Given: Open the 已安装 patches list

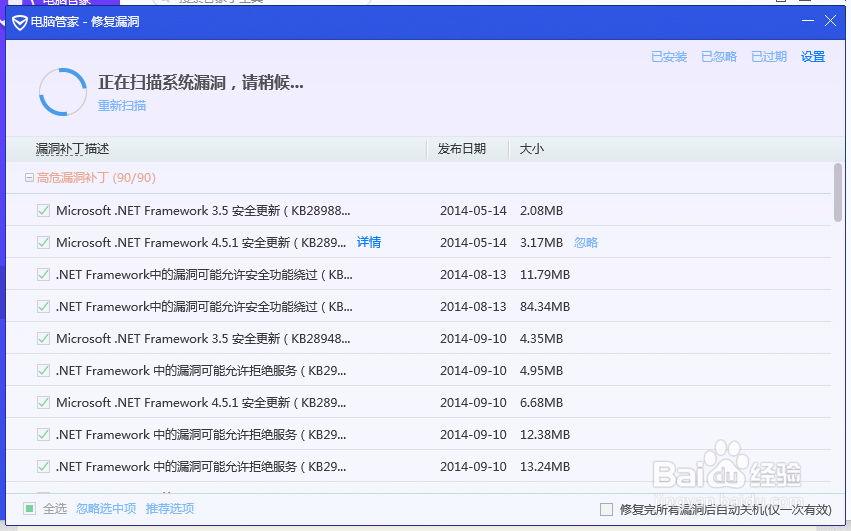Looking at the screenshot, I should 669,56.
